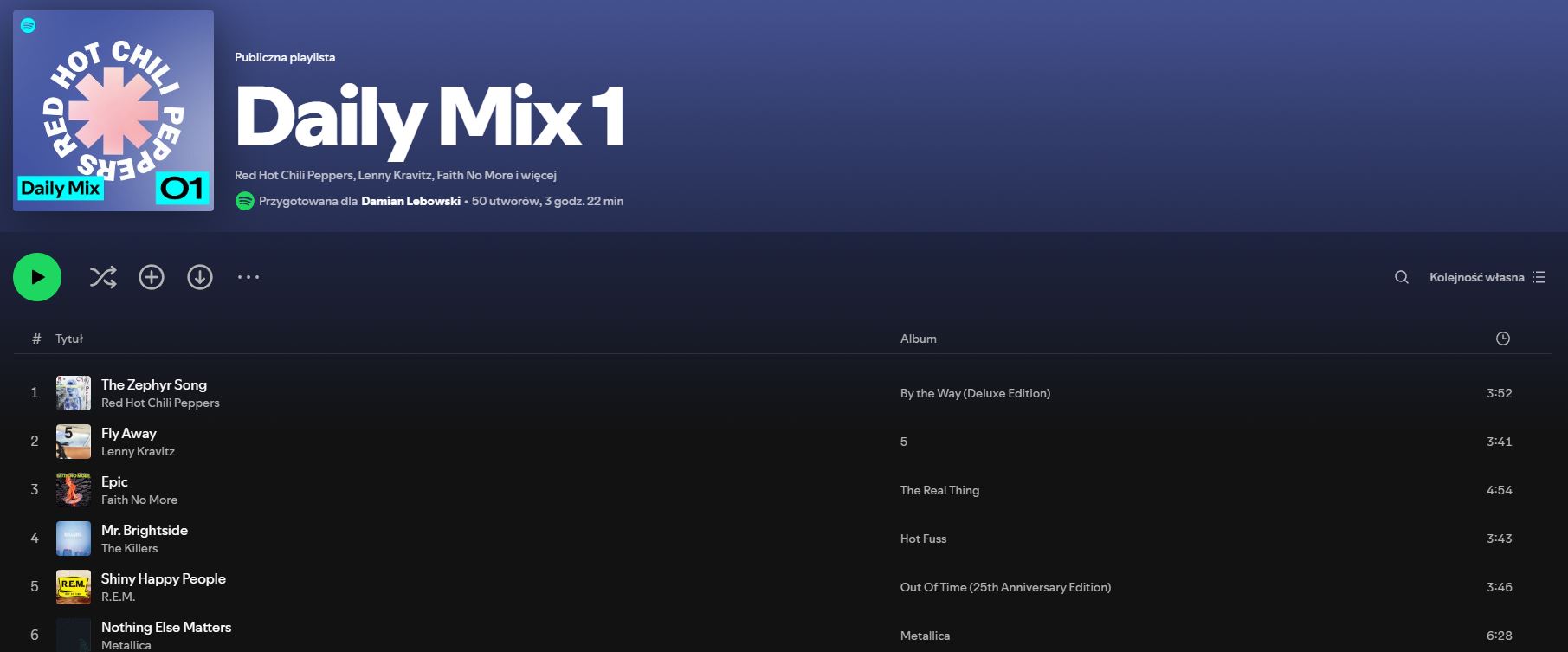Open Faith No More artist under Epic
This screenshot has width=1568, height=652.
coord(139,500)
